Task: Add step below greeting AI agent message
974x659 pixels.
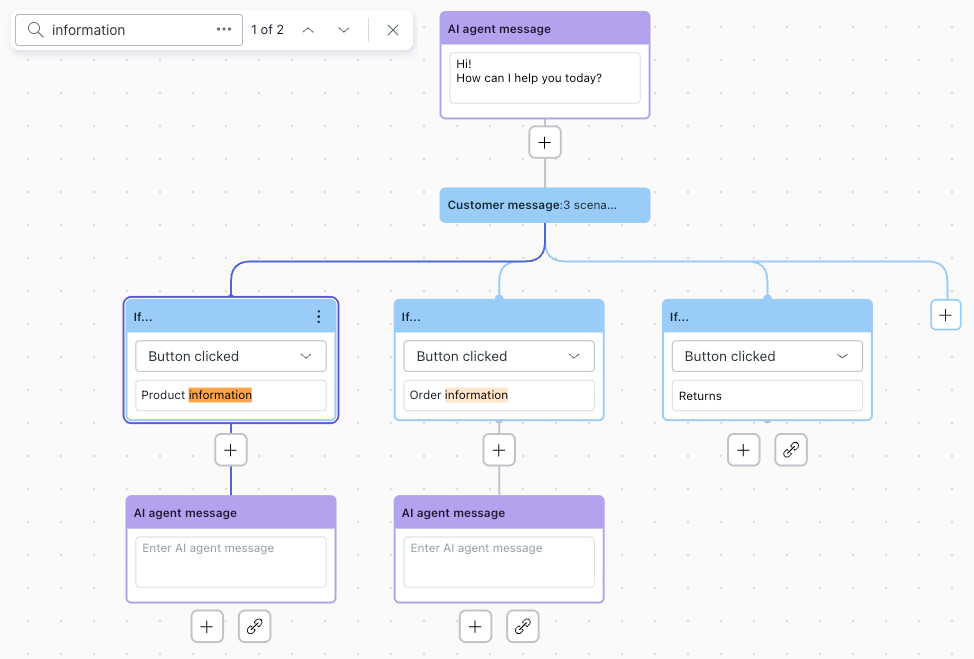Action: pyautogui.click(x=545, y=143)
